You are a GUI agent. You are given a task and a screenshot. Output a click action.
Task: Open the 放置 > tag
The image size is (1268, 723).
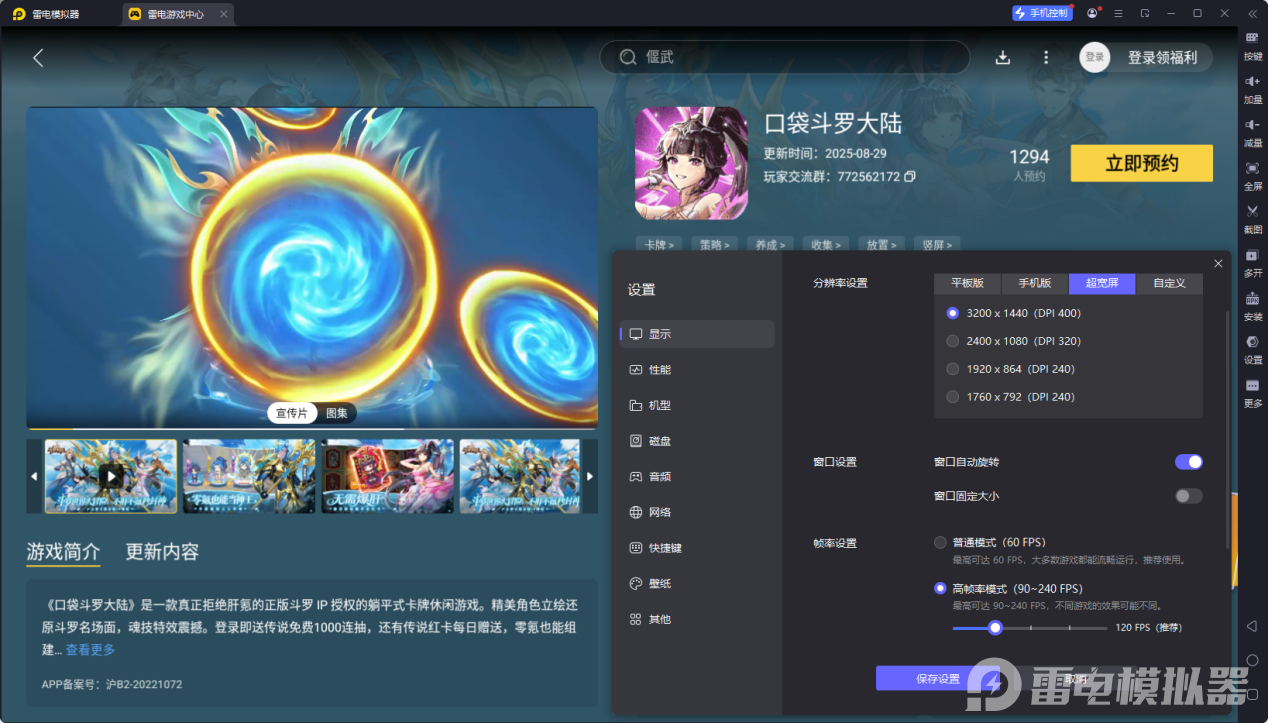point(883,244)
